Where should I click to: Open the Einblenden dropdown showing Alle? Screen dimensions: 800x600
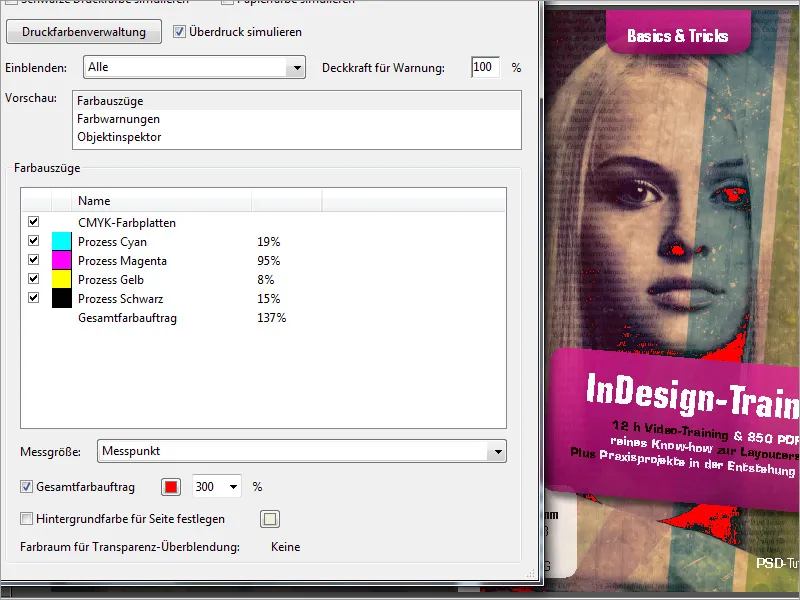[194, 67]
